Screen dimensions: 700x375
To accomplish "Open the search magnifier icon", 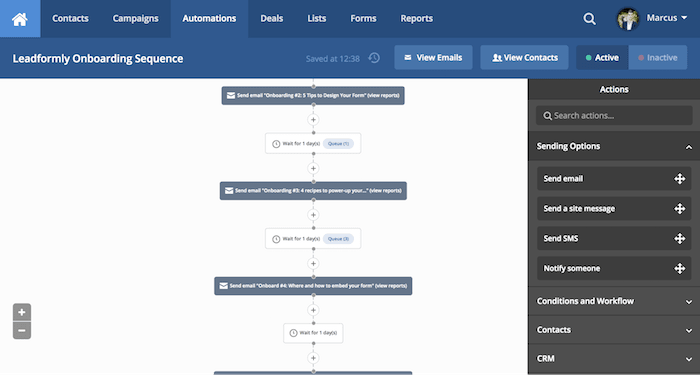I will tap(590, 19).
